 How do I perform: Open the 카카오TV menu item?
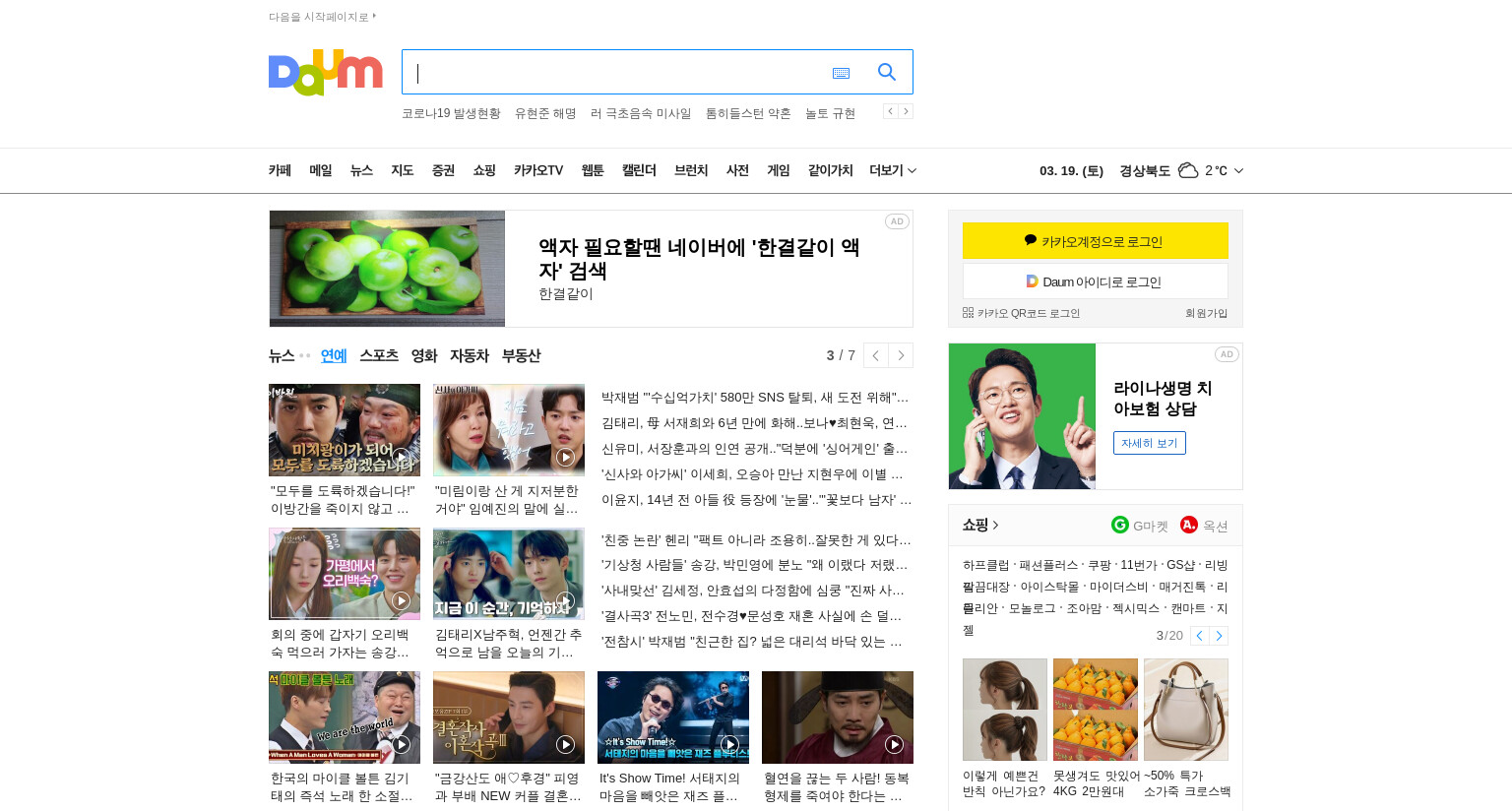pyautogui.click(x=538, y=170)
